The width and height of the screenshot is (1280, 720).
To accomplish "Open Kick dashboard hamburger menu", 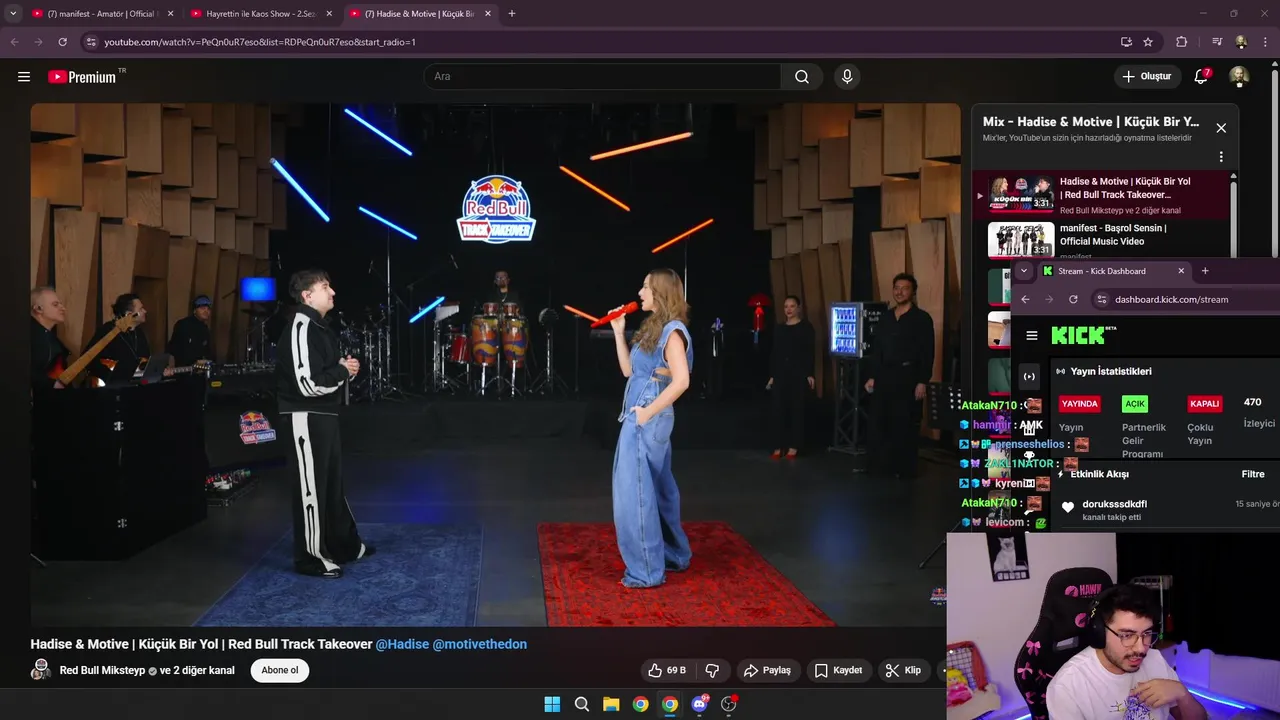I will pos(1032,336).
